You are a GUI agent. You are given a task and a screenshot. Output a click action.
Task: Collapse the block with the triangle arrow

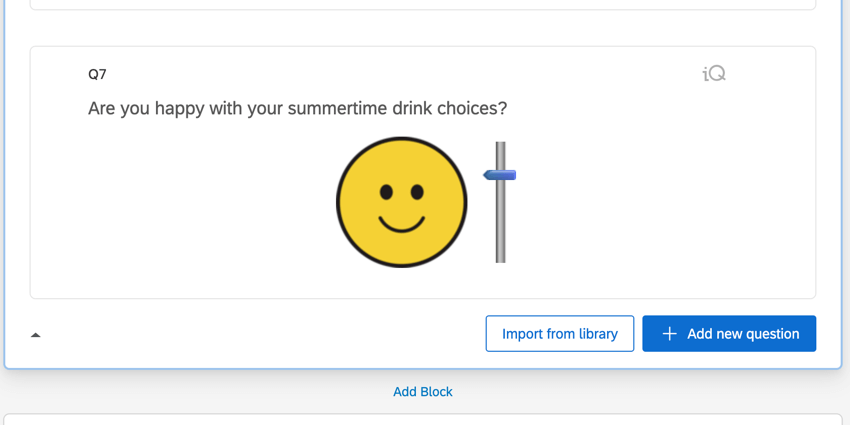click(36, 335)
